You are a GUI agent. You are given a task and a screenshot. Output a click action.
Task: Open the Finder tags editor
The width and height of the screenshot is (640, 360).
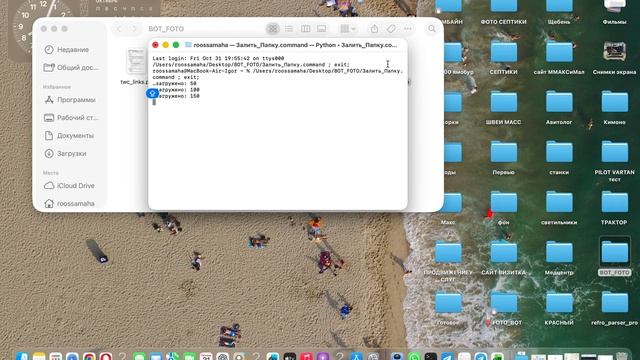coord(391,29)
